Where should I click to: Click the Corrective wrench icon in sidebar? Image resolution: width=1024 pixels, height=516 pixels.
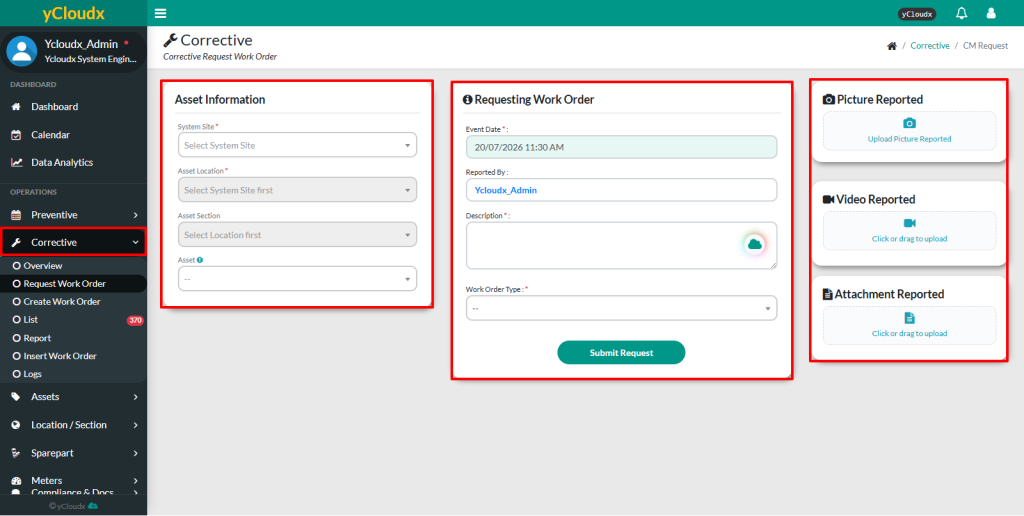(17, 242)
